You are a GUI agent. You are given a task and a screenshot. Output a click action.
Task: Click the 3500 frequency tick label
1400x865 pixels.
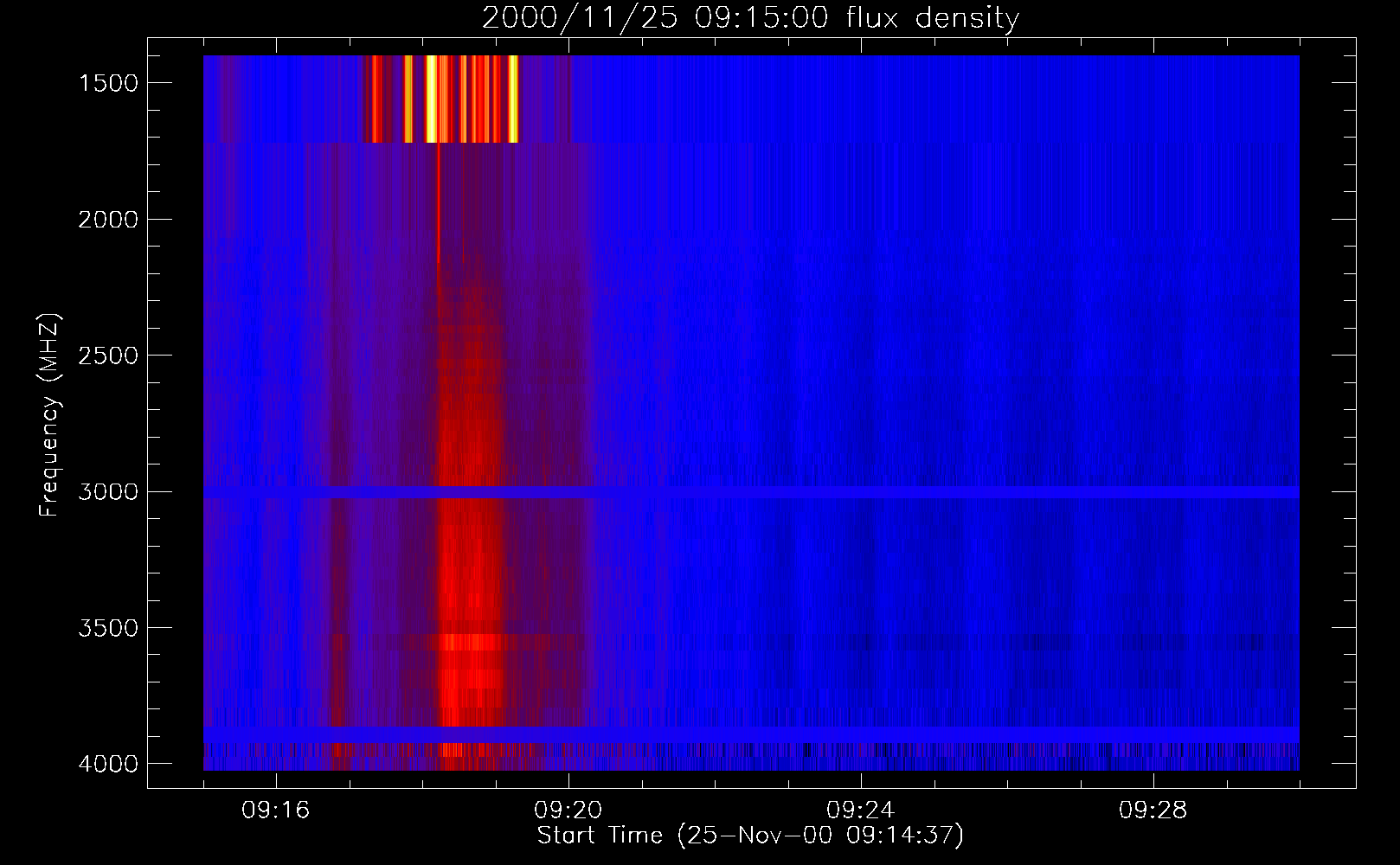click(108, 628)
